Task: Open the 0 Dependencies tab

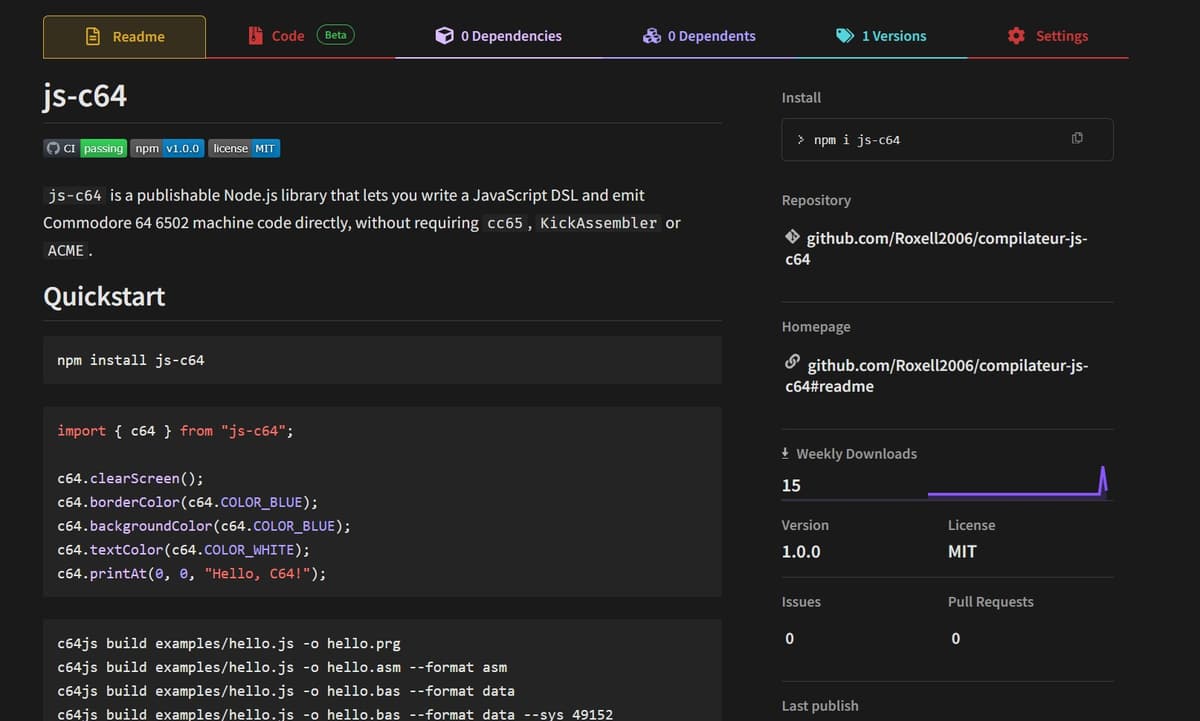Action: coord(498,36)
